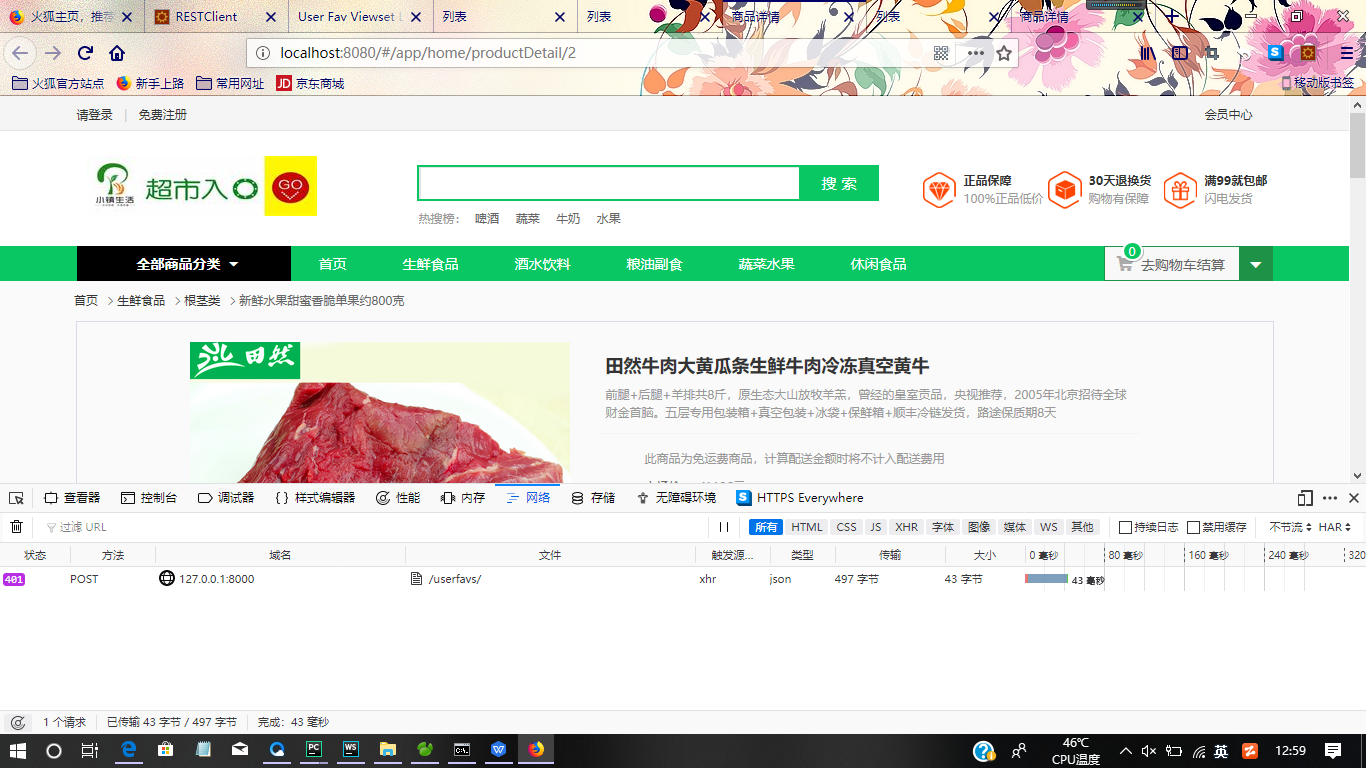Open the DevTools meatball menu
The image size is (1366, 768).
(x=1328, y=497)
